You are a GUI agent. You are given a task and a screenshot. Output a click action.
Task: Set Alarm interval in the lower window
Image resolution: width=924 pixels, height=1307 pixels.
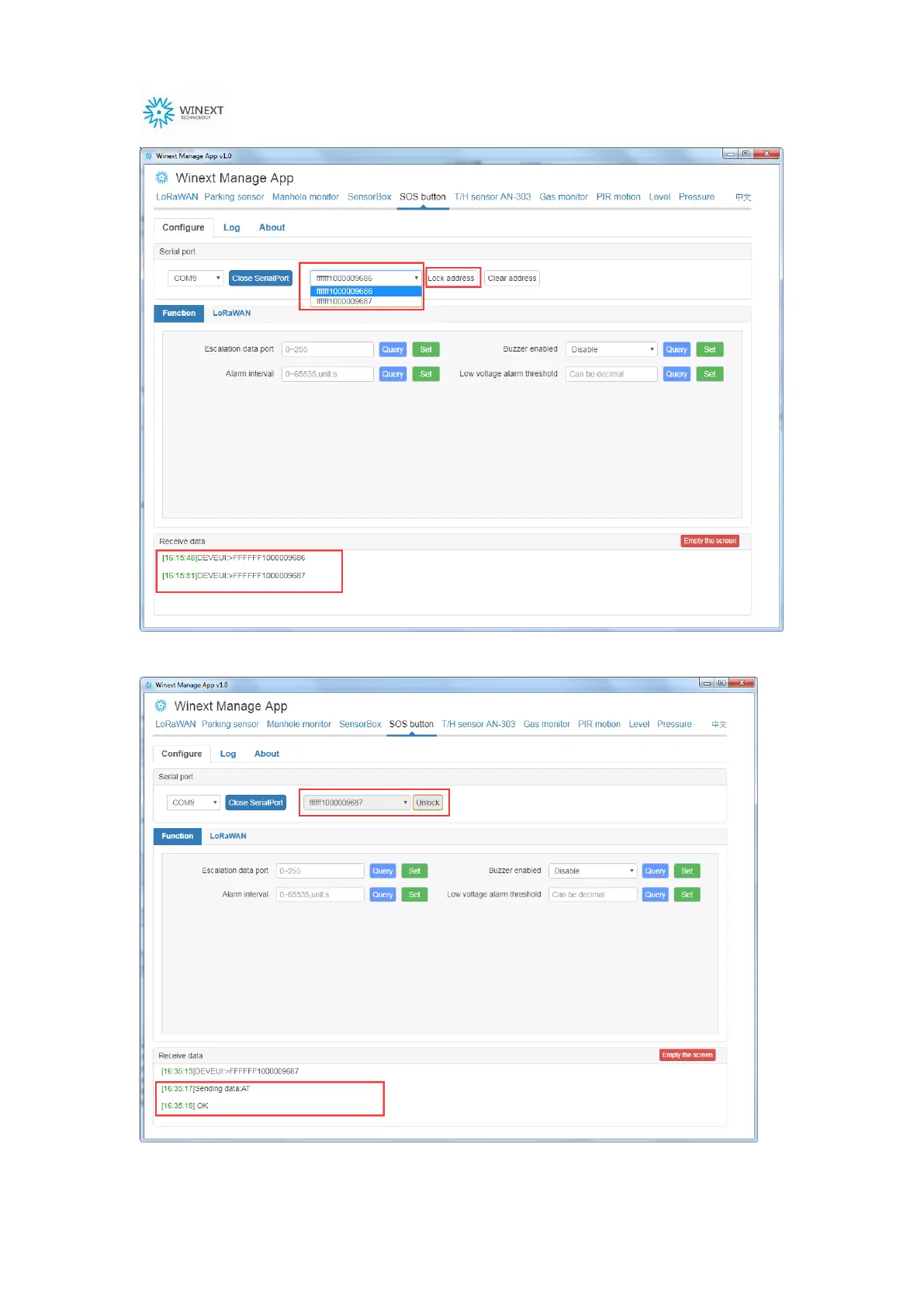414,895
